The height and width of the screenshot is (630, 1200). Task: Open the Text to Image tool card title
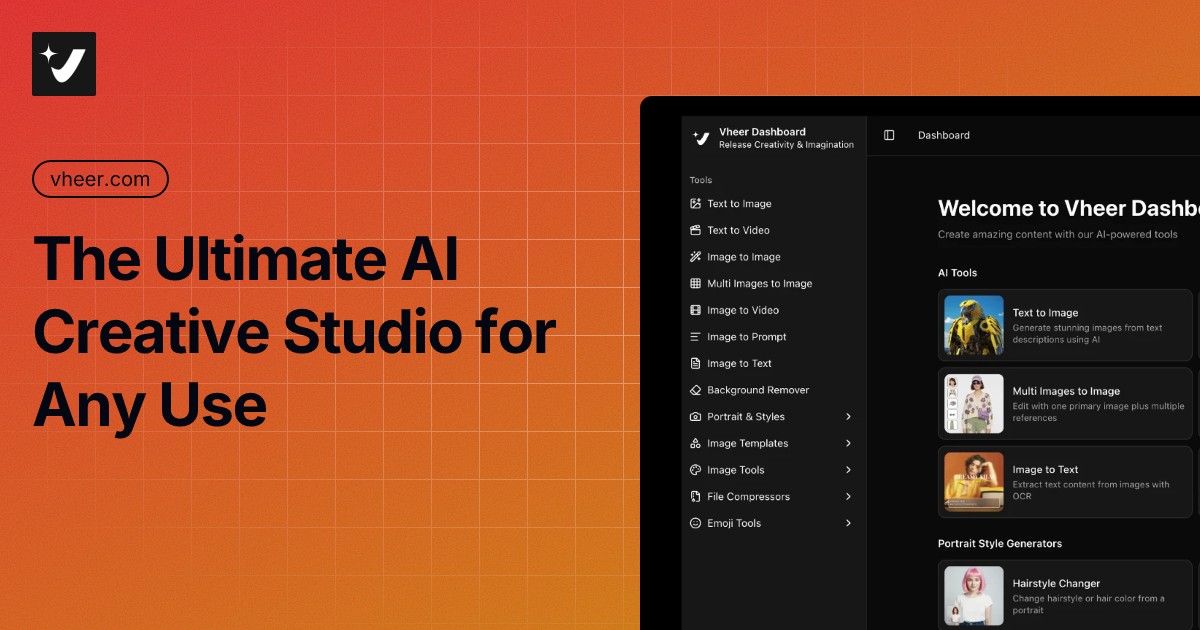pos(1045,313)
